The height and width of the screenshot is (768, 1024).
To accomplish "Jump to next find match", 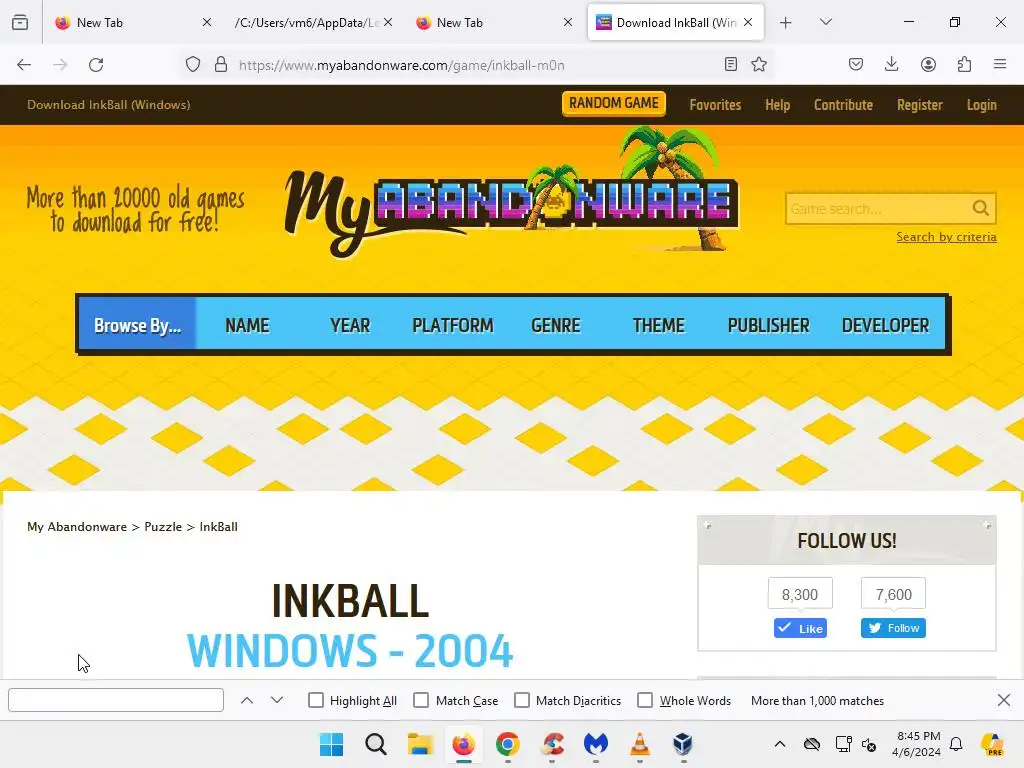I will (277, 700).
